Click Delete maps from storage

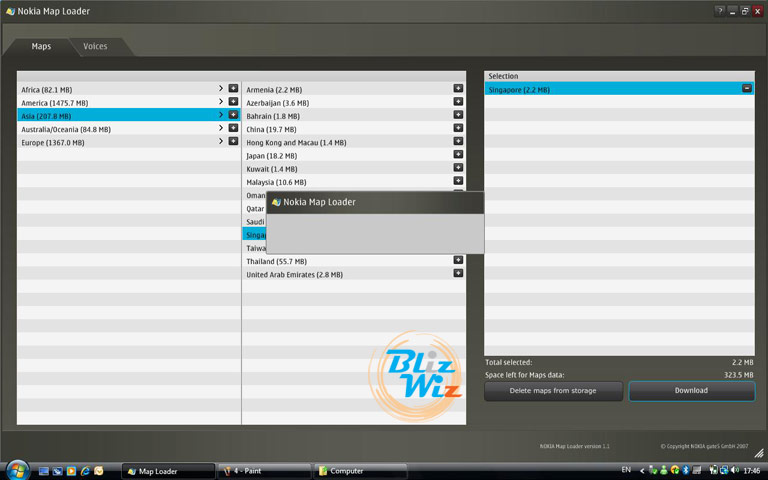553,391
